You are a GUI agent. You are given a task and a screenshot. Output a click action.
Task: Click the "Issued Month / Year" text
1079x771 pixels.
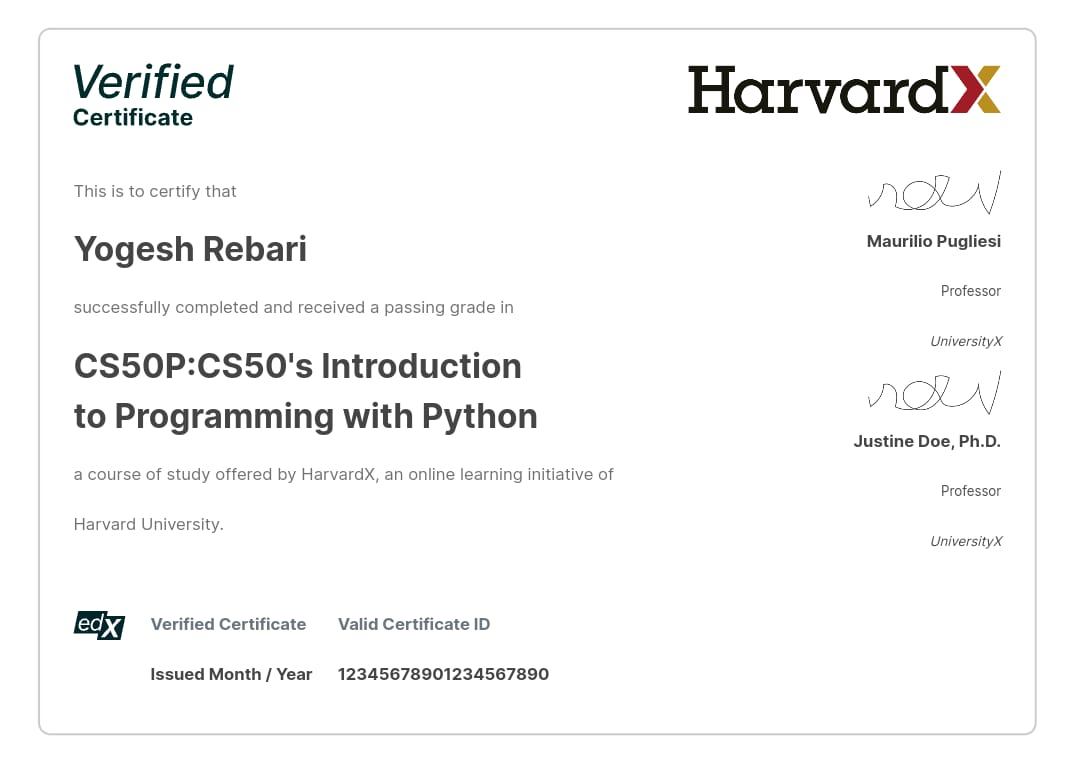click(231, 675)
